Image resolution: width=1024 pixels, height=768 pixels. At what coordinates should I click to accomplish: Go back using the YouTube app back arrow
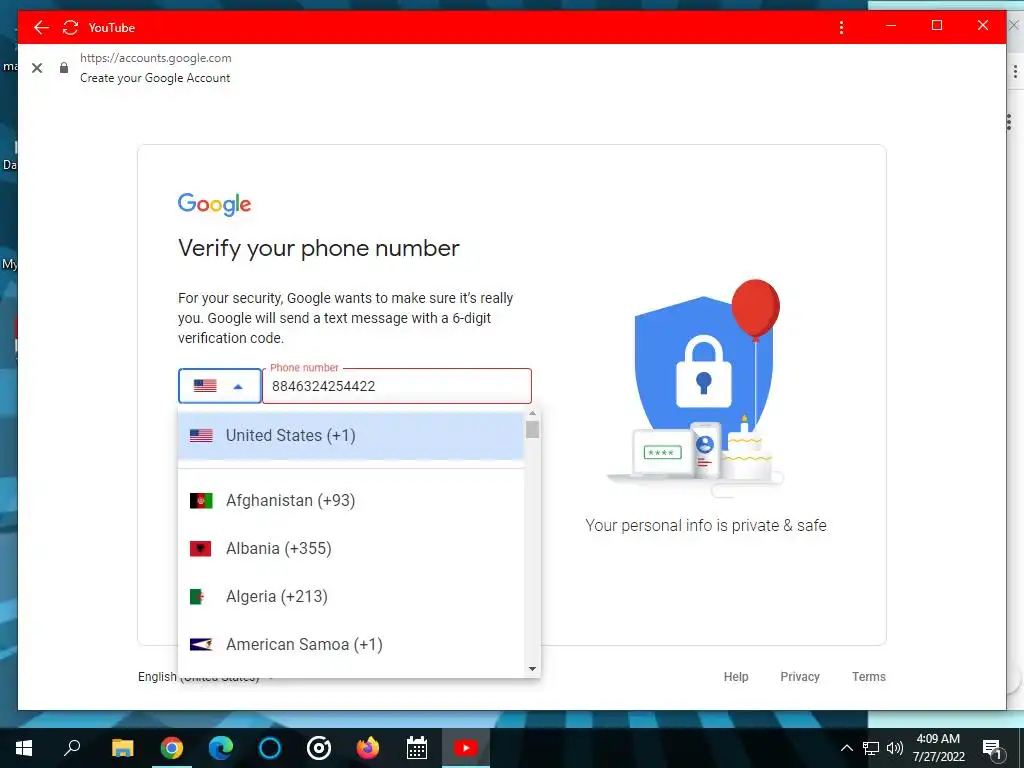tap(41, 27)
